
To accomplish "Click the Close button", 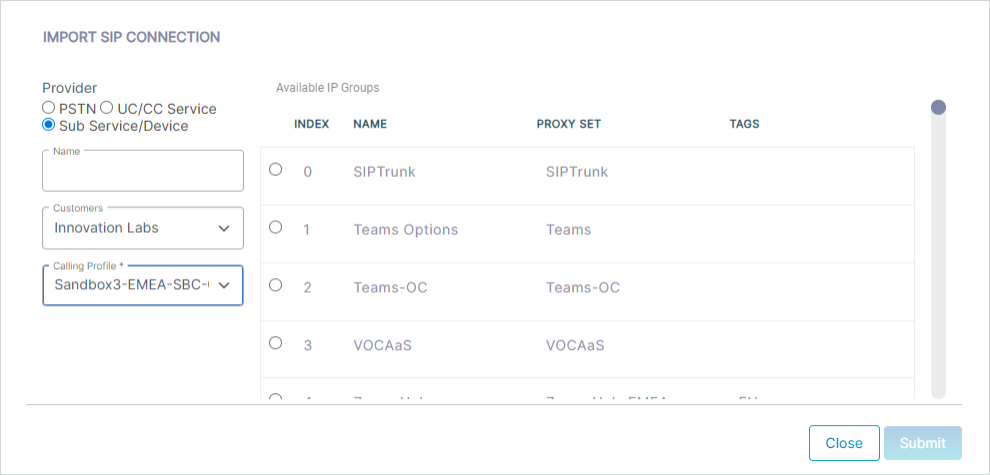I will pyautogui.click(x=844, y=443).
